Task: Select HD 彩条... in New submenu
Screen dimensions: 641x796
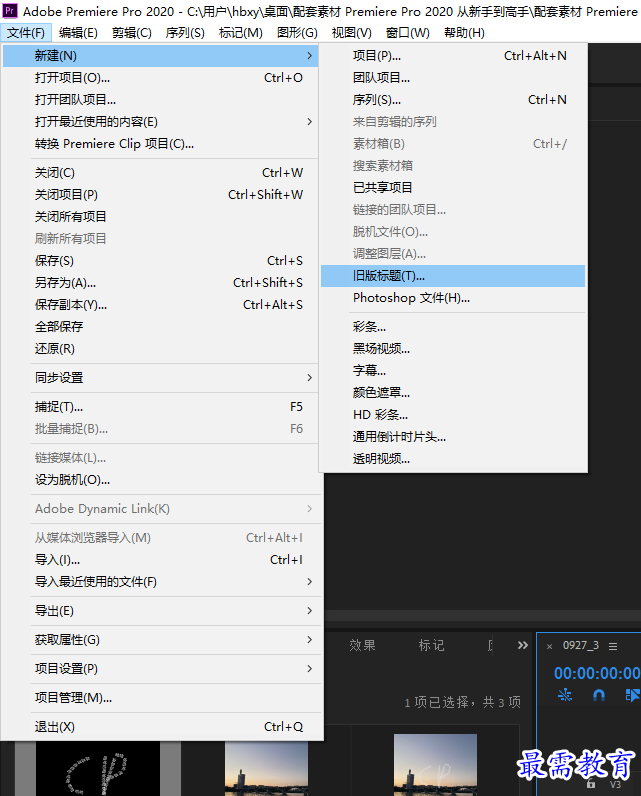Action: 453,415
